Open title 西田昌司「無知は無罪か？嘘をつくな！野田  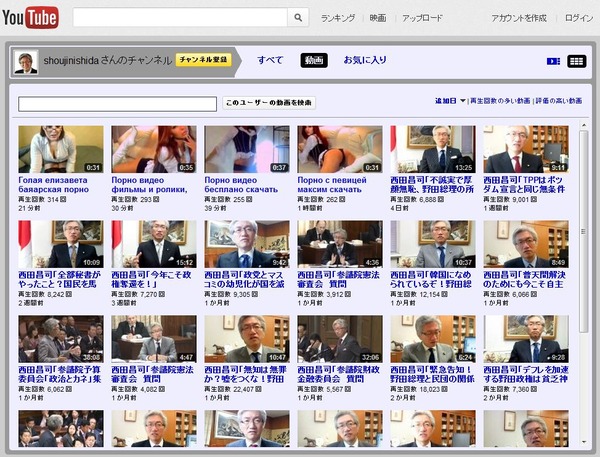pyautogui.click(x=245, y=374)
